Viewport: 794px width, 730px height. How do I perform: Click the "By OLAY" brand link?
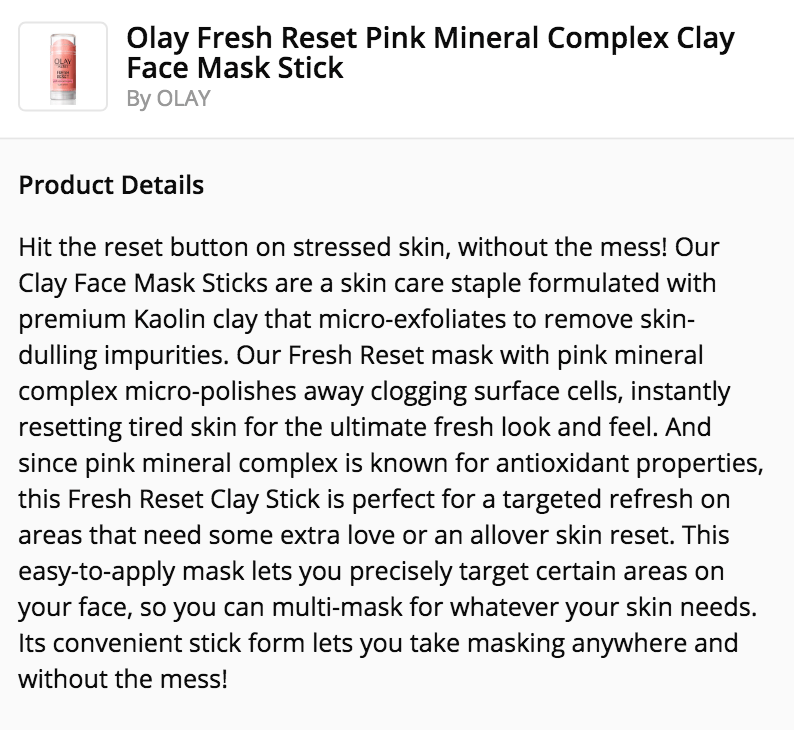(x=168, y=99)
